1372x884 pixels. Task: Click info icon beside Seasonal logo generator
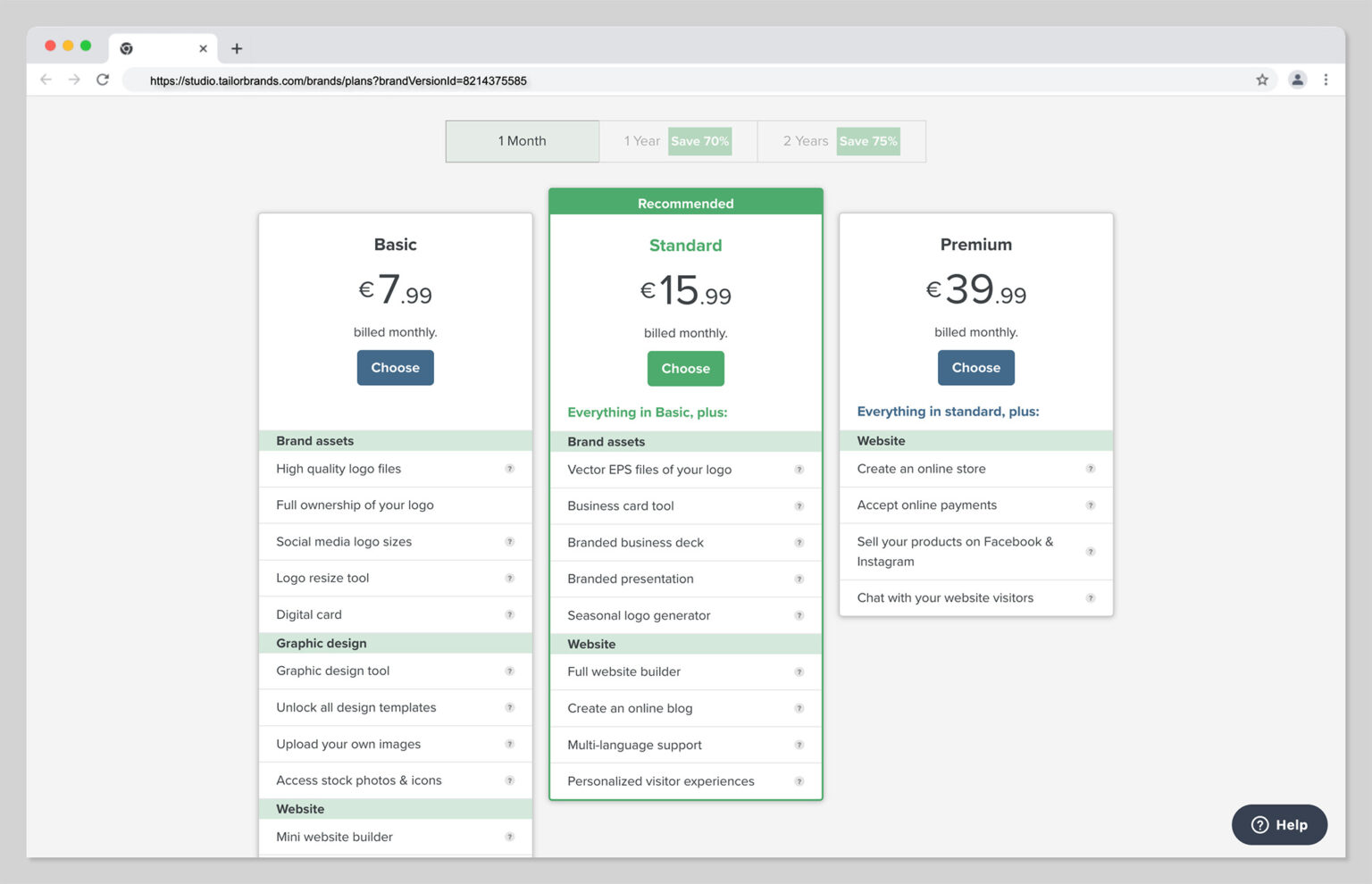[x=799, y=616]
